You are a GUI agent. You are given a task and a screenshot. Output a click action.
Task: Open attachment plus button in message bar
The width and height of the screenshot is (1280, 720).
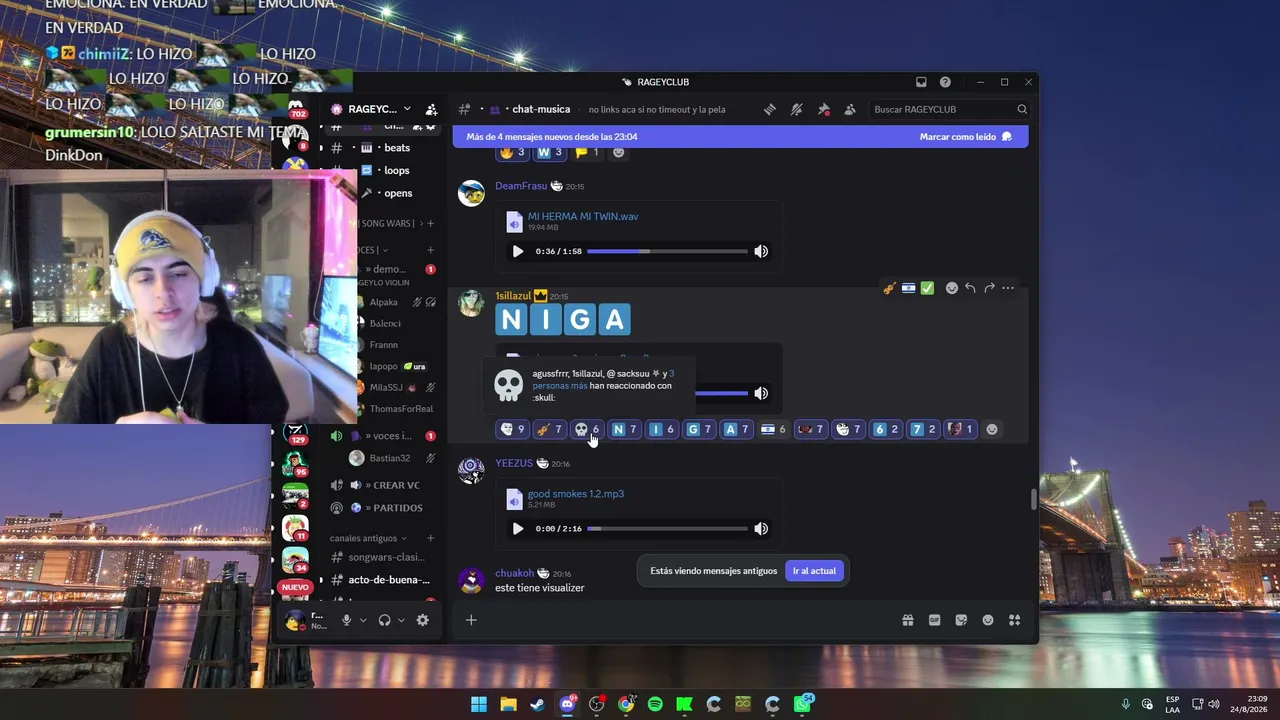point(471,620)
